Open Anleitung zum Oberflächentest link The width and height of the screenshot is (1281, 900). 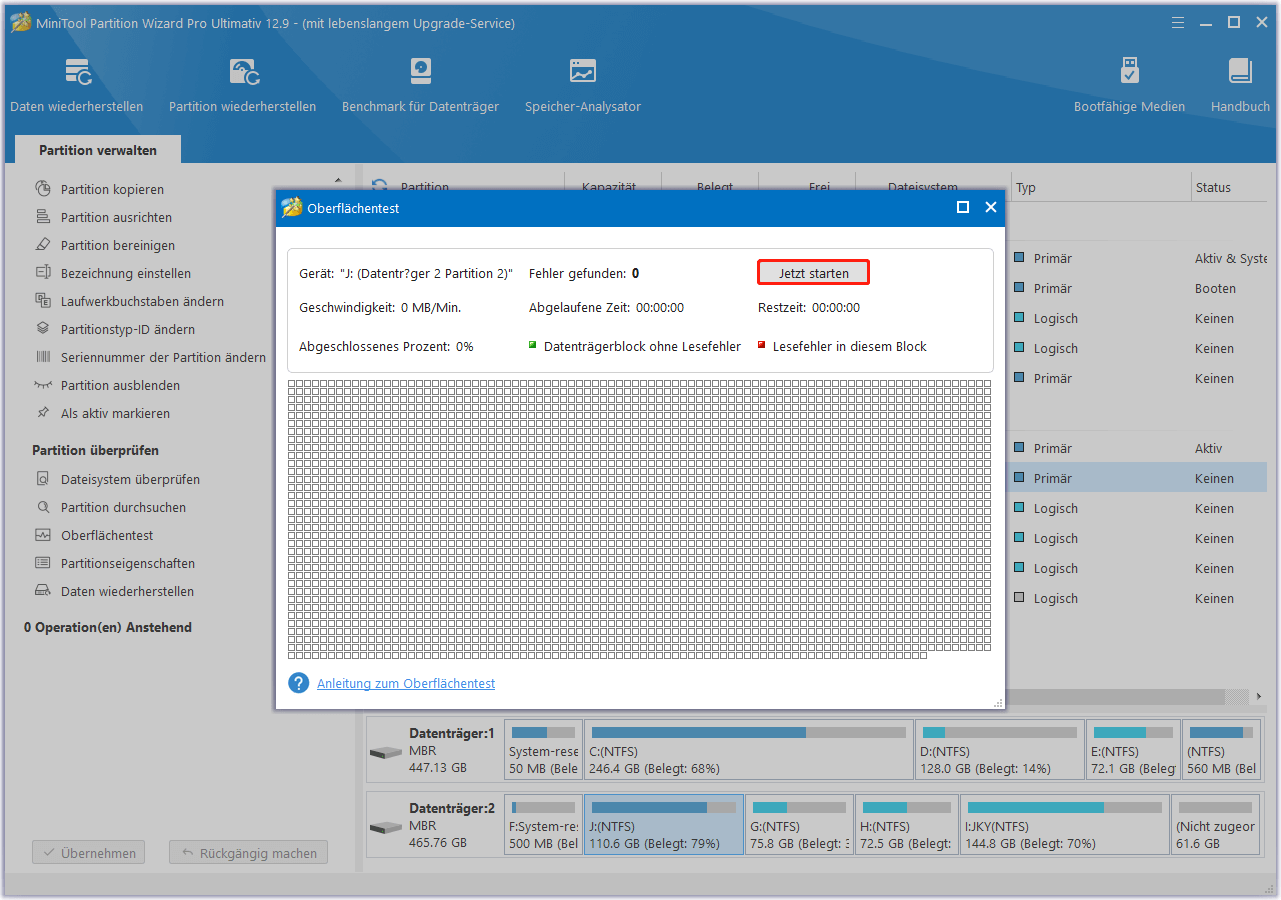406,683
